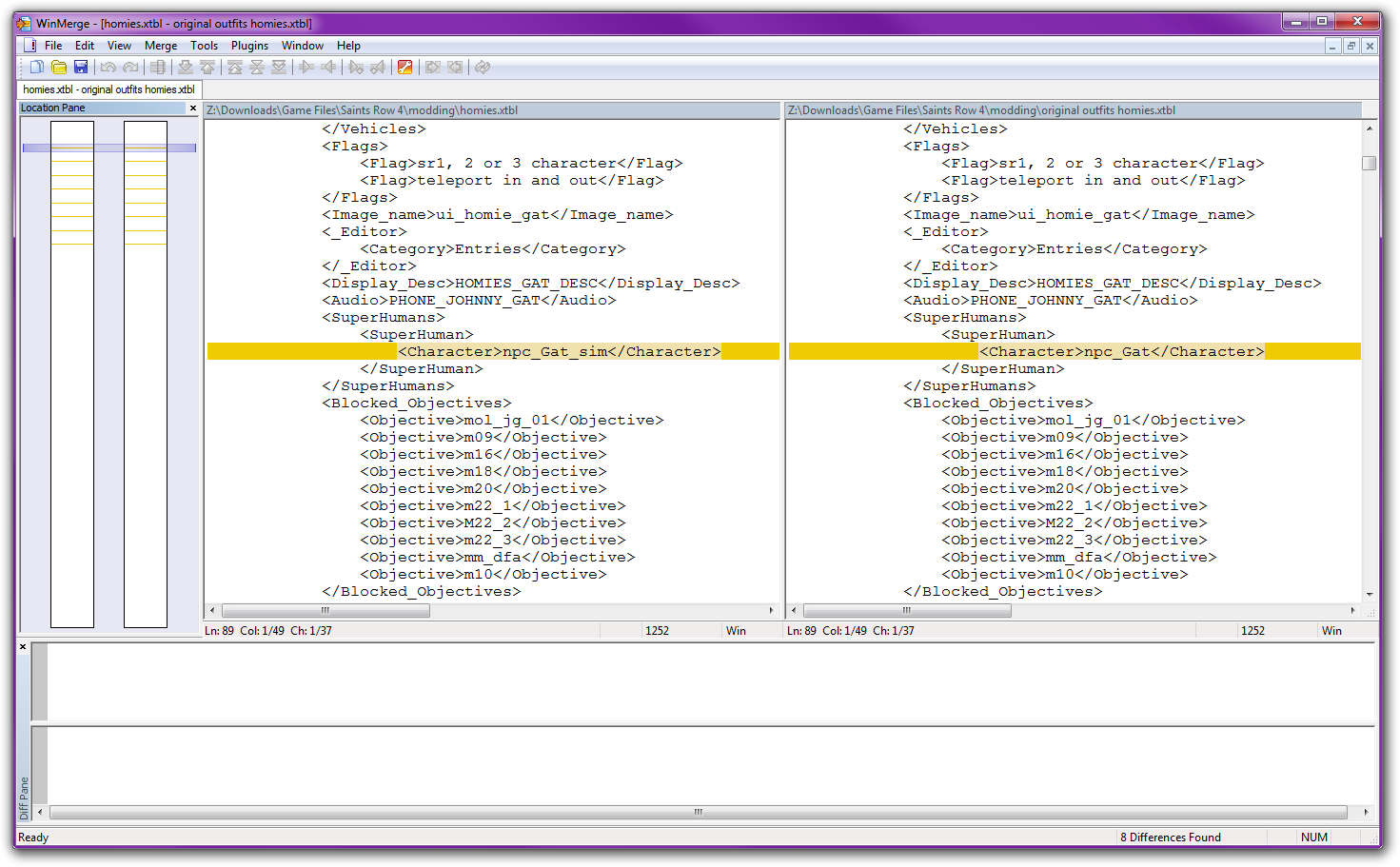Go to current difference toolbar icon

257,67
